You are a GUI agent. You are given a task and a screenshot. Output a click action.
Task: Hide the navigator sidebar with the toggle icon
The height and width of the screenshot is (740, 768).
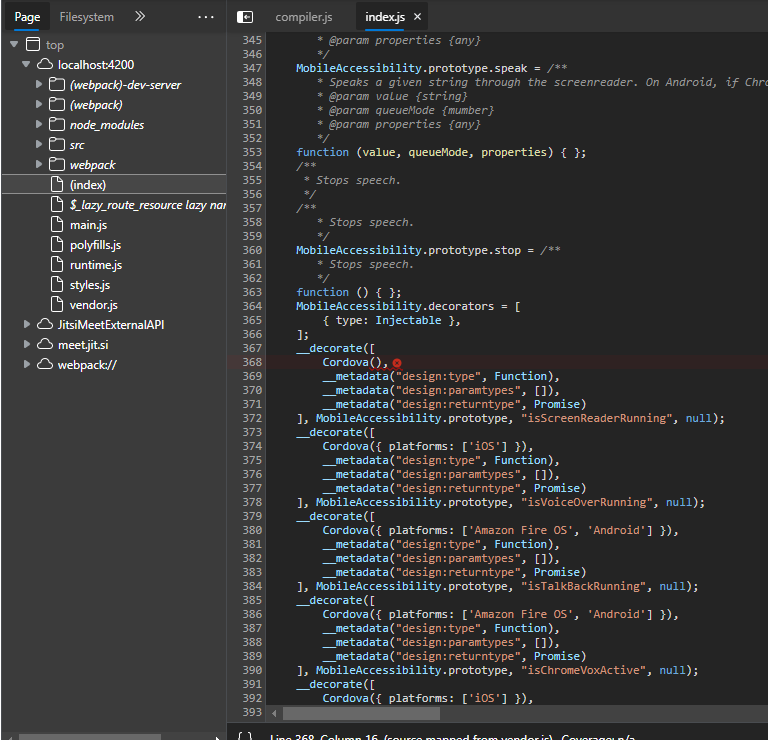[x=245, y=17]
